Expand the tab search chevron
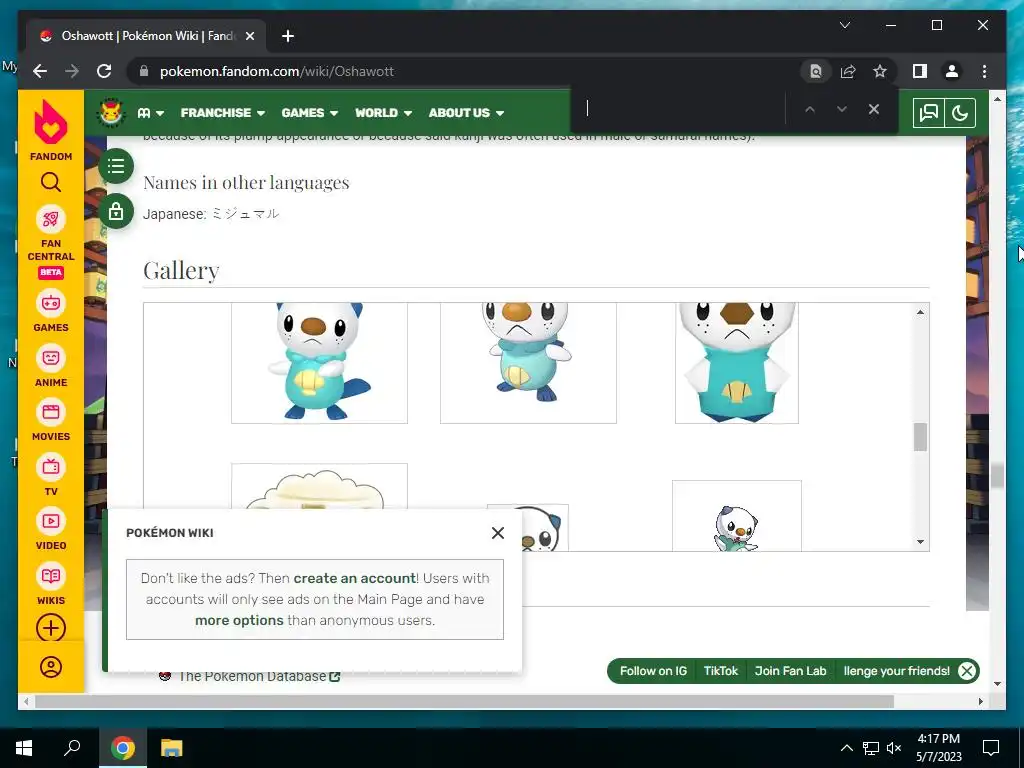 (x=844, y=25)
